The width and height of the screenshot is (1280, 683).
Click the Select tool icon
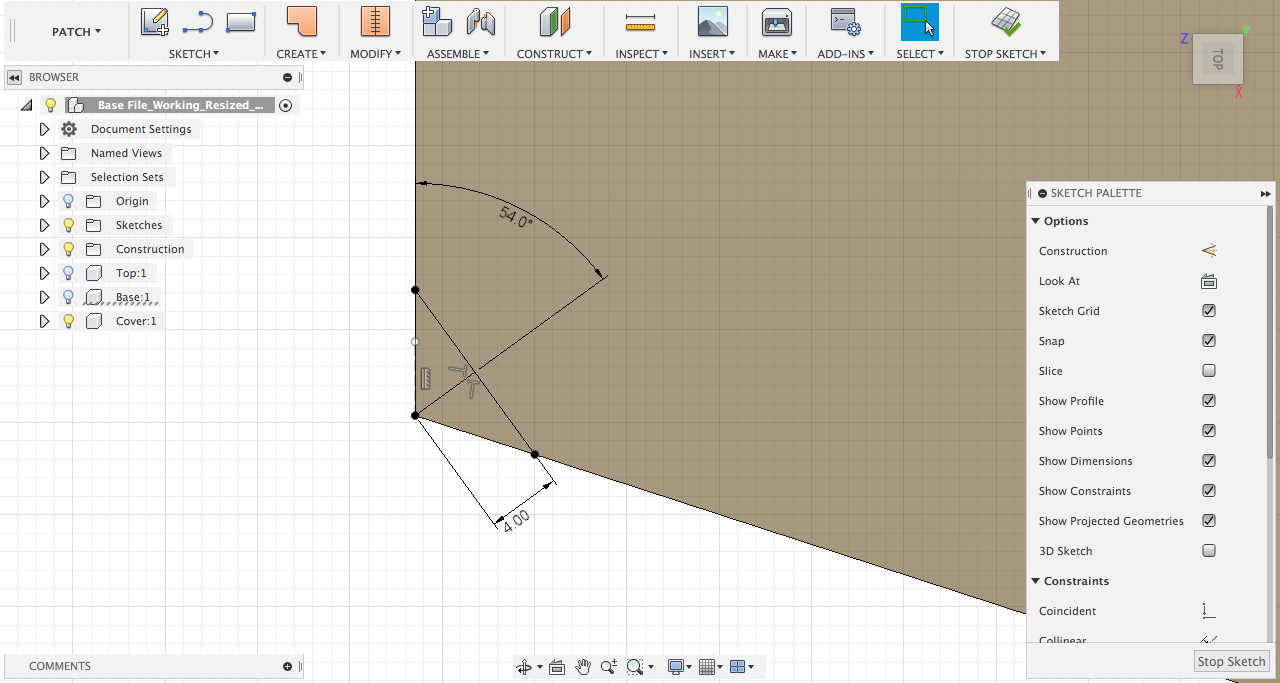(x=920, y=21)
